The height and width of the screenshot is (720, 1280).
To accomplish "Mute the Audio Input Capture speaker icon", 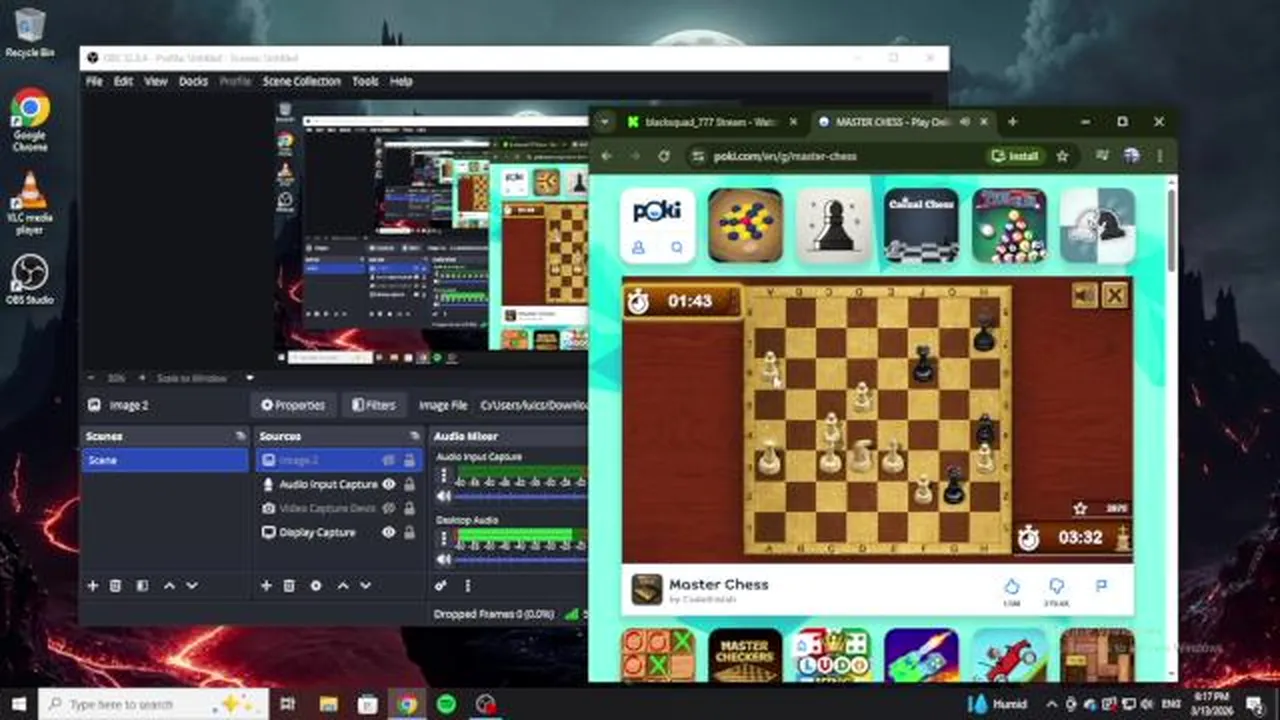I will tap(445, 496).
